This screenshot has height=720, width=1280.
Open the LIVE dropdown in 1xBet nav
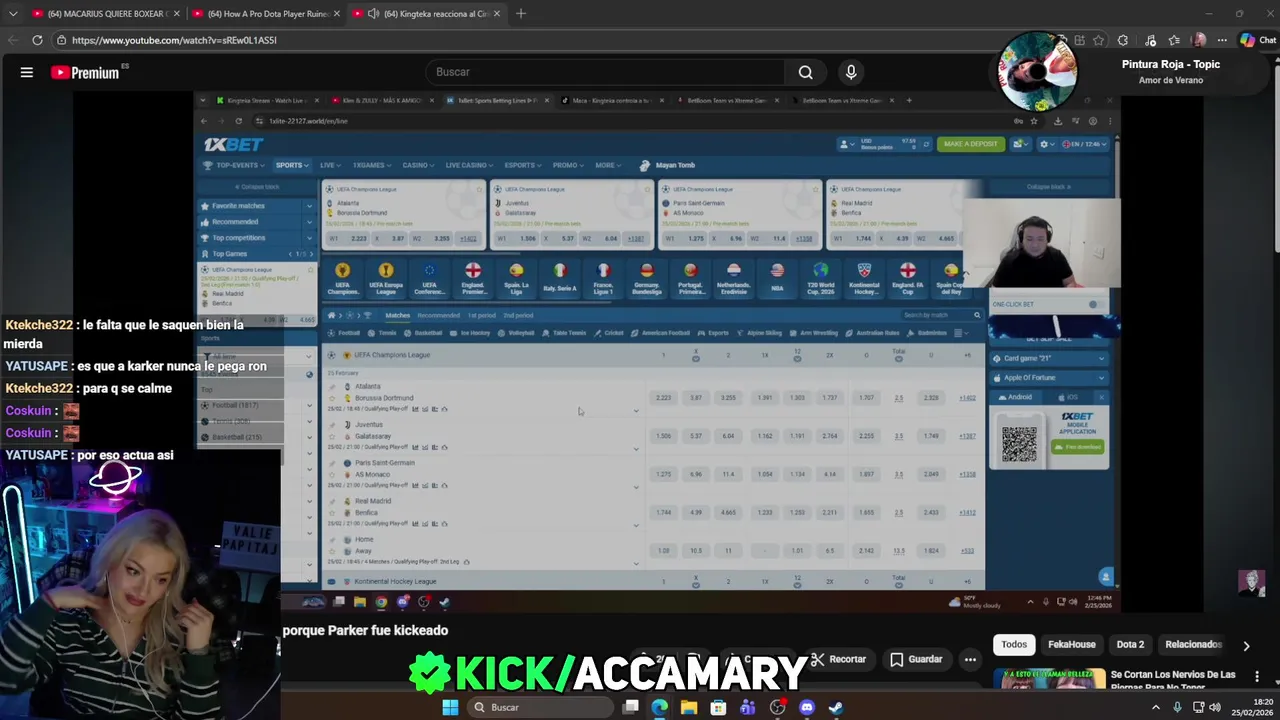click(x=329, y=165)
